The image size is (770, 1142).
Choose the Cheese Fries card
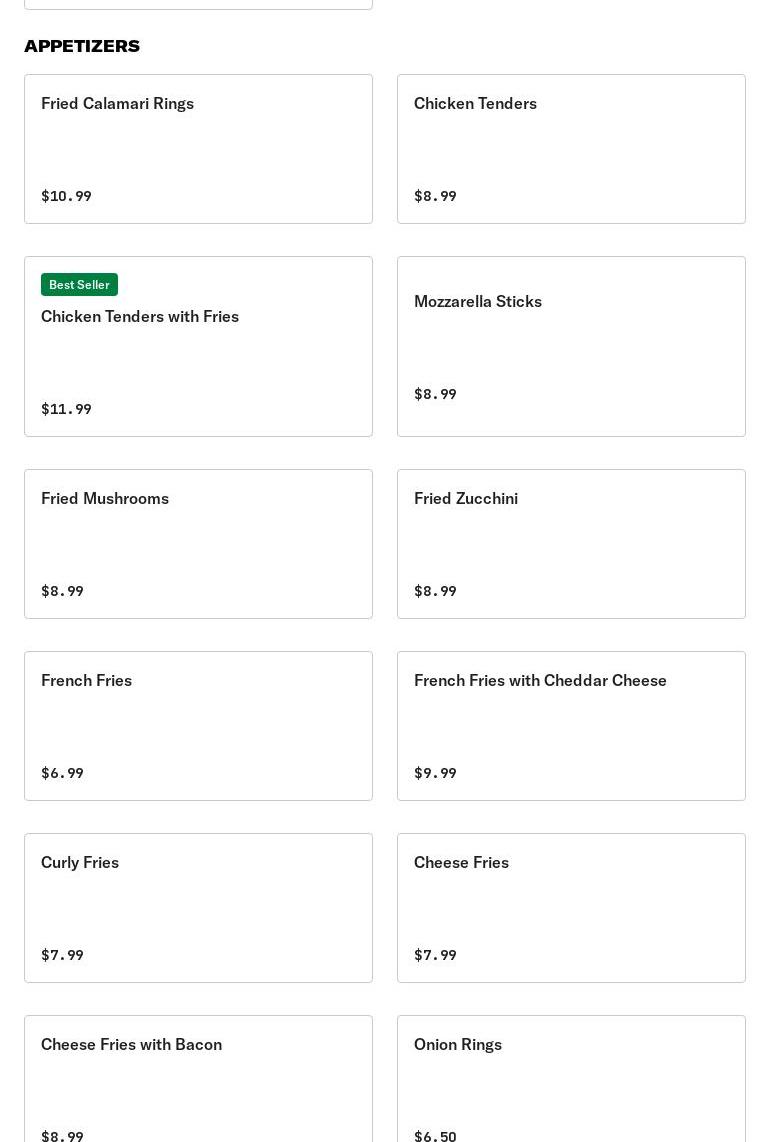tap(571, 907)
